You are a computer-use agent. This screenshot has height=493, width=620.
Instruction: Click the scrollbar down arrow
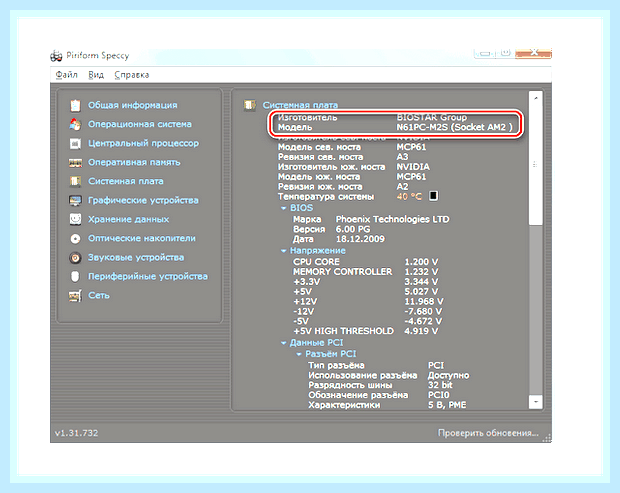point(536,402)
